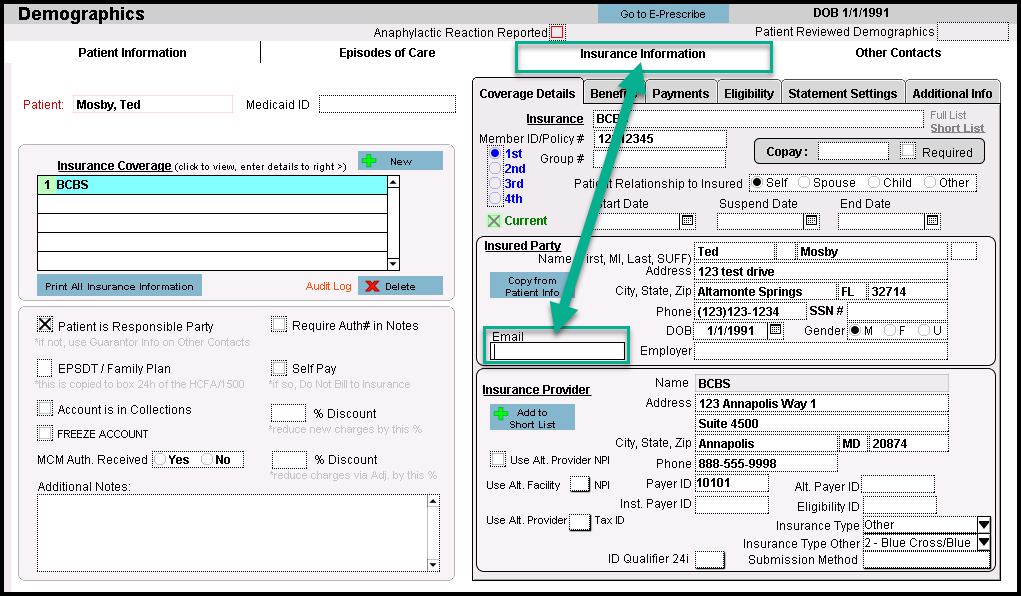Open the End Date calendar picker
Image resolution: width=1021 pixels, height=596 pixels.
pyautogui.click(x=932, y=221)
